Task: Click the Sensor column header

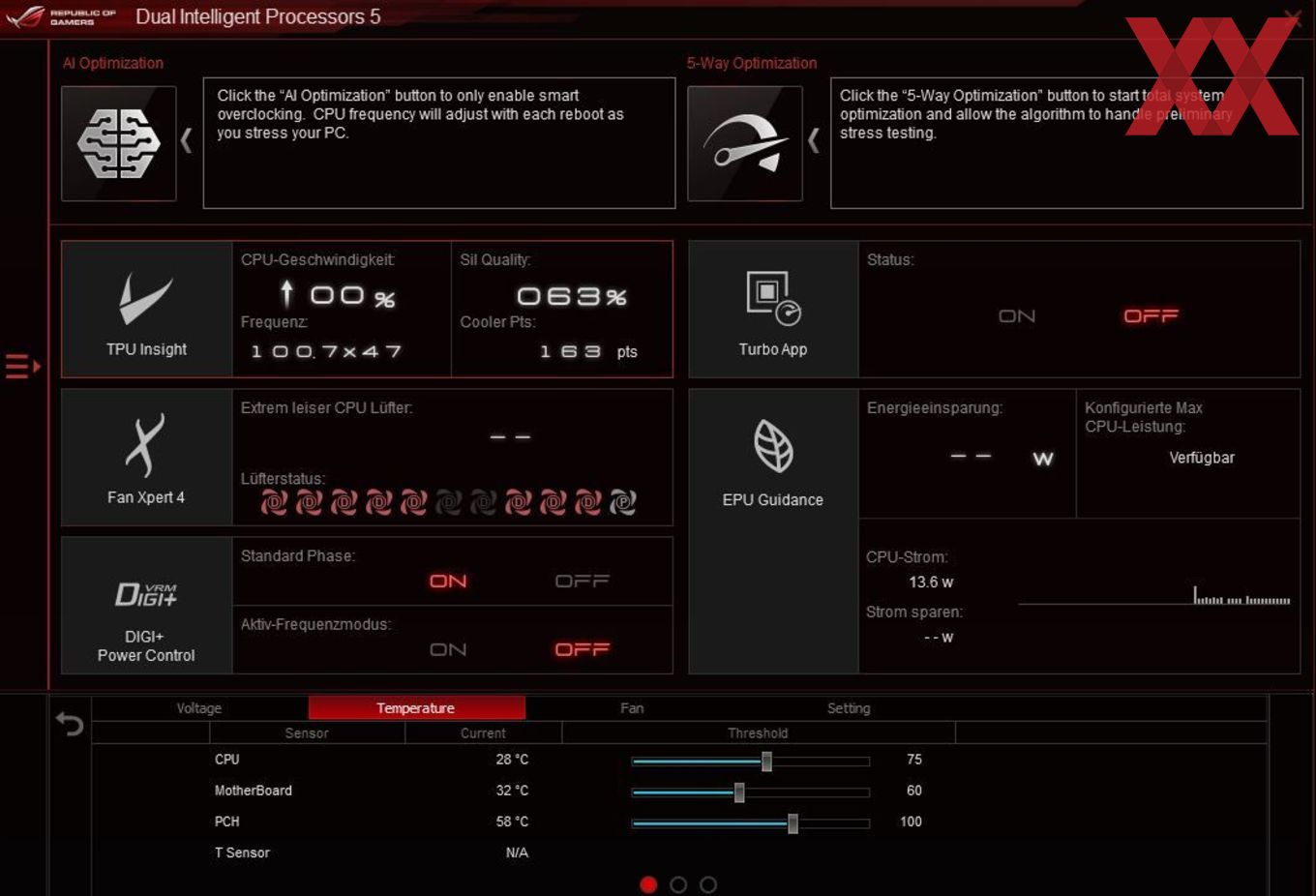Action: 307,733
